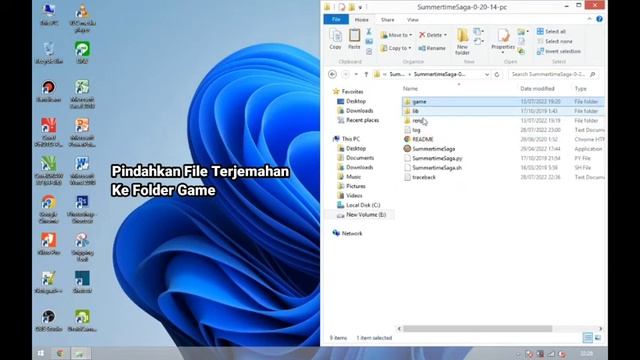
Task: Open Properties from the ribbon
Action: click(503, 42)
